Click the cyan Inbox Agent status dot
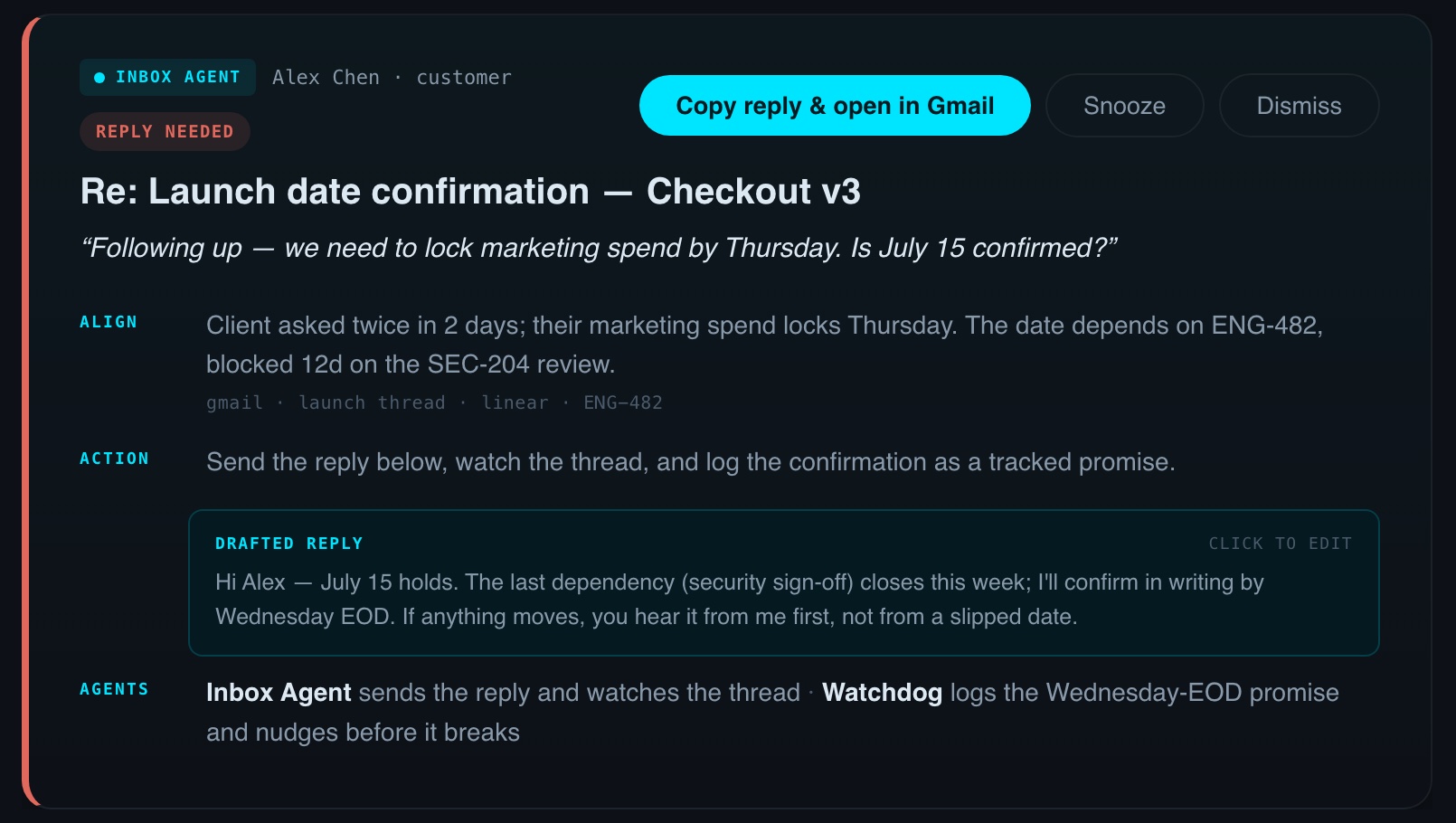The image size is (1456, 823). (99, 78)
